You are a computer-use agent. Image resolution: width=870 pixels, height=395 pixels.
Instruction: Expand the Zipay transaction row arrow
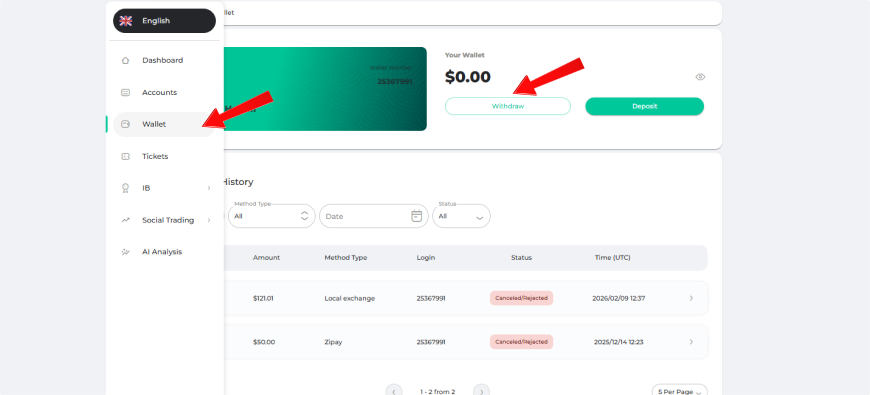(x=691, y=342)
